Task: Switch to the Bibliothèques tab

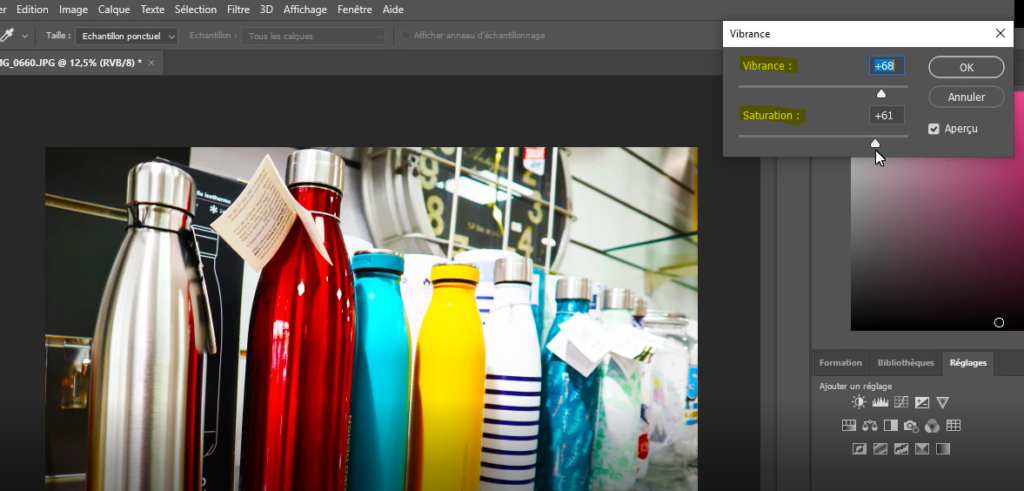Action: click(x=905, y=362)
